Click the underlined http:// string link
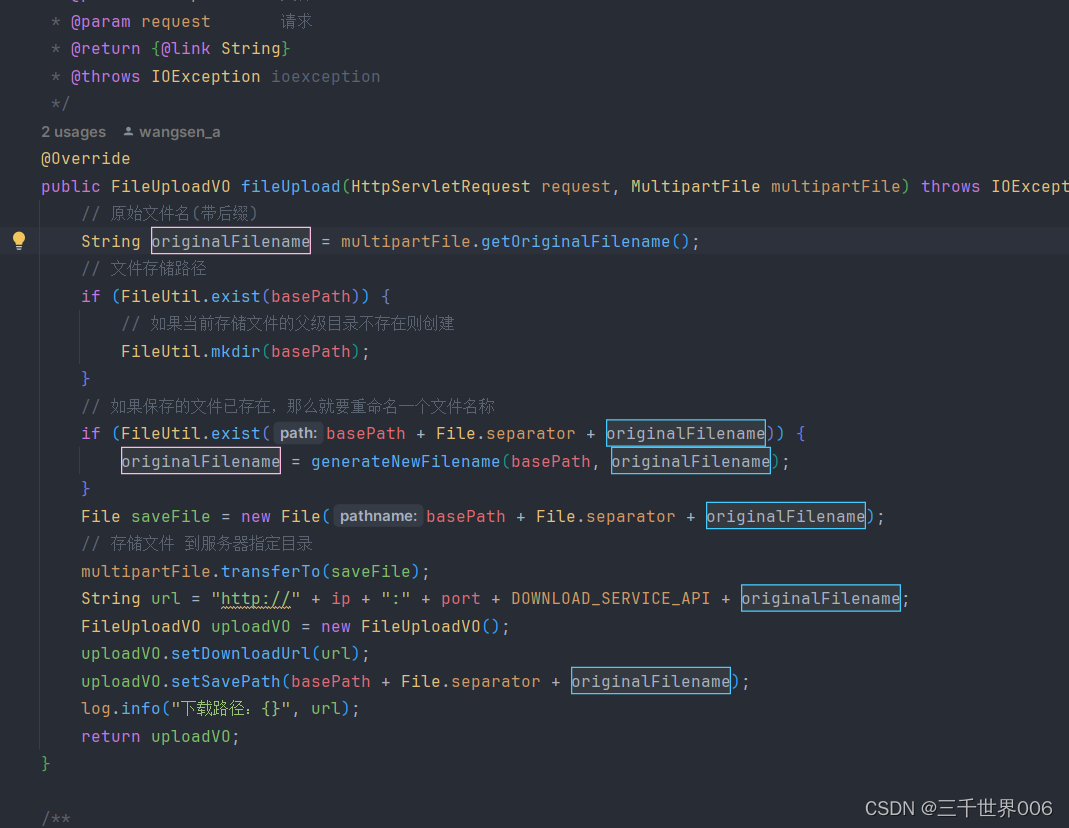 (257, 598)
